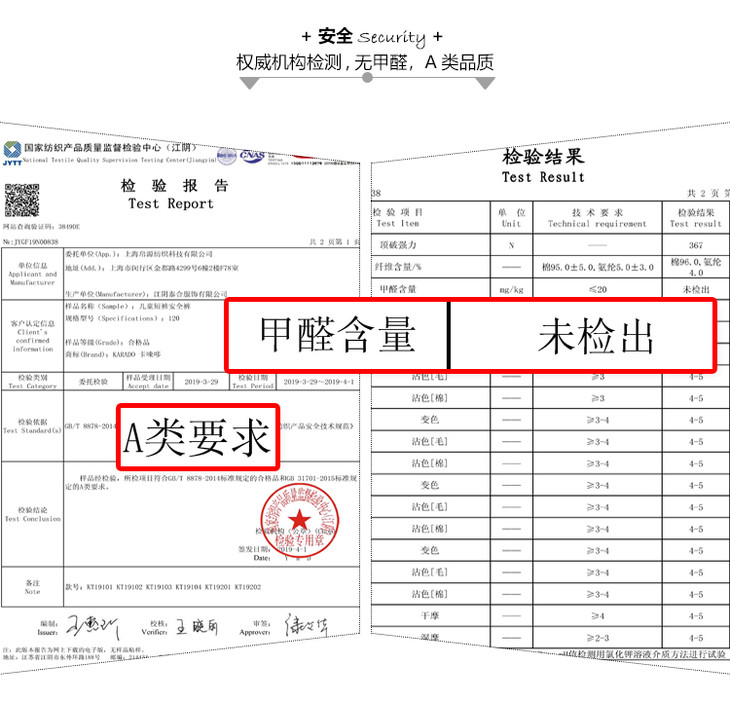The height and width of the screenshot is (701, 730).
Task: Click the JYTT logo on the test report
Action: click(x=12, y=151)
